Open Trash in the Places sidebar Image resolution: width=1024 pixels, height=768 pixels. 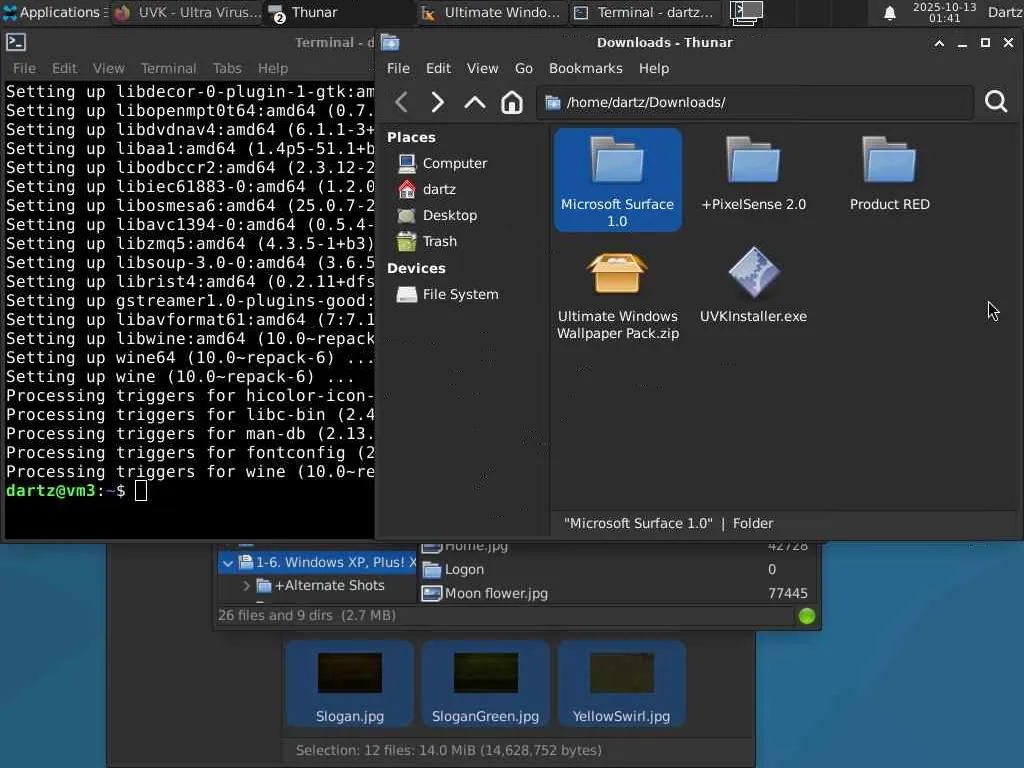pos(426,242)
